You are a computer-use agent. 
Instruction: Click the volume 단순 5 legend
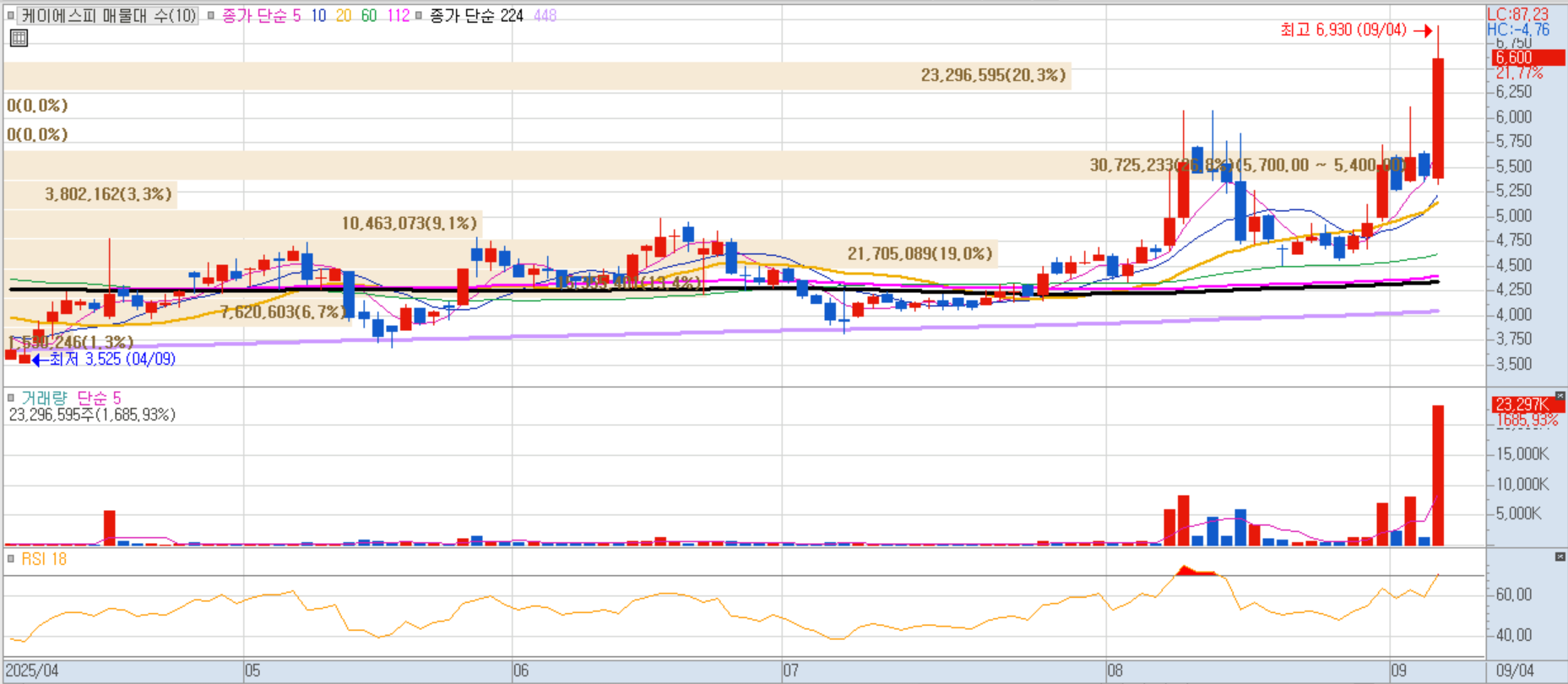pos(99,398)
